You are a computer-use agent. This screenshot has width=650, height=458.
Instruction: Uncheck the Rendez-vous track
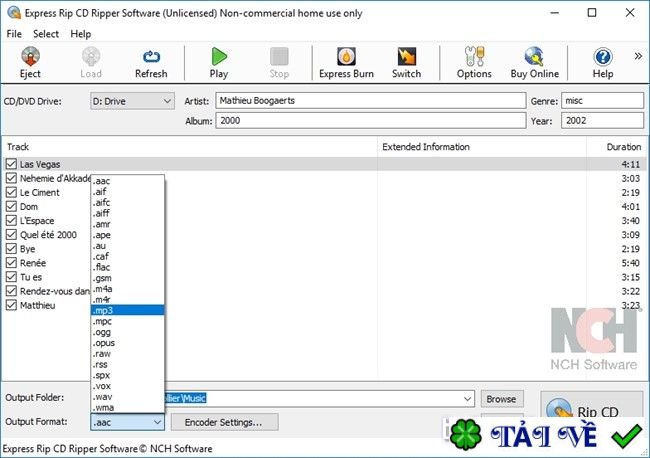[x=11, y=291]
